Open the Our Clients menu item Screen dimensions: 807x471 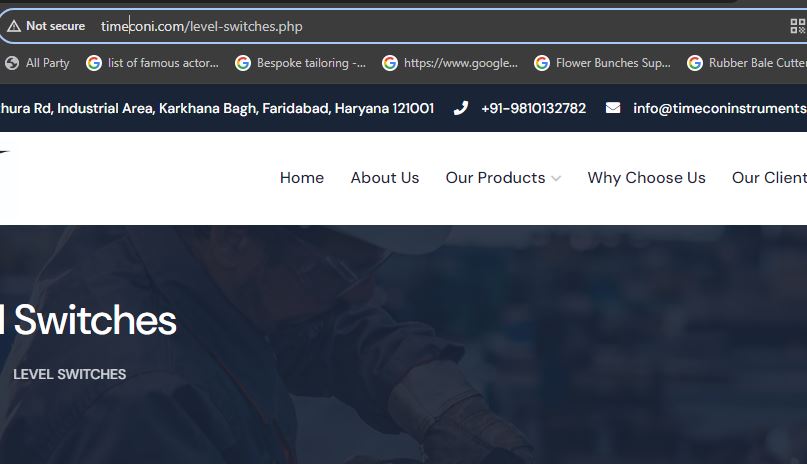(769, 178)
